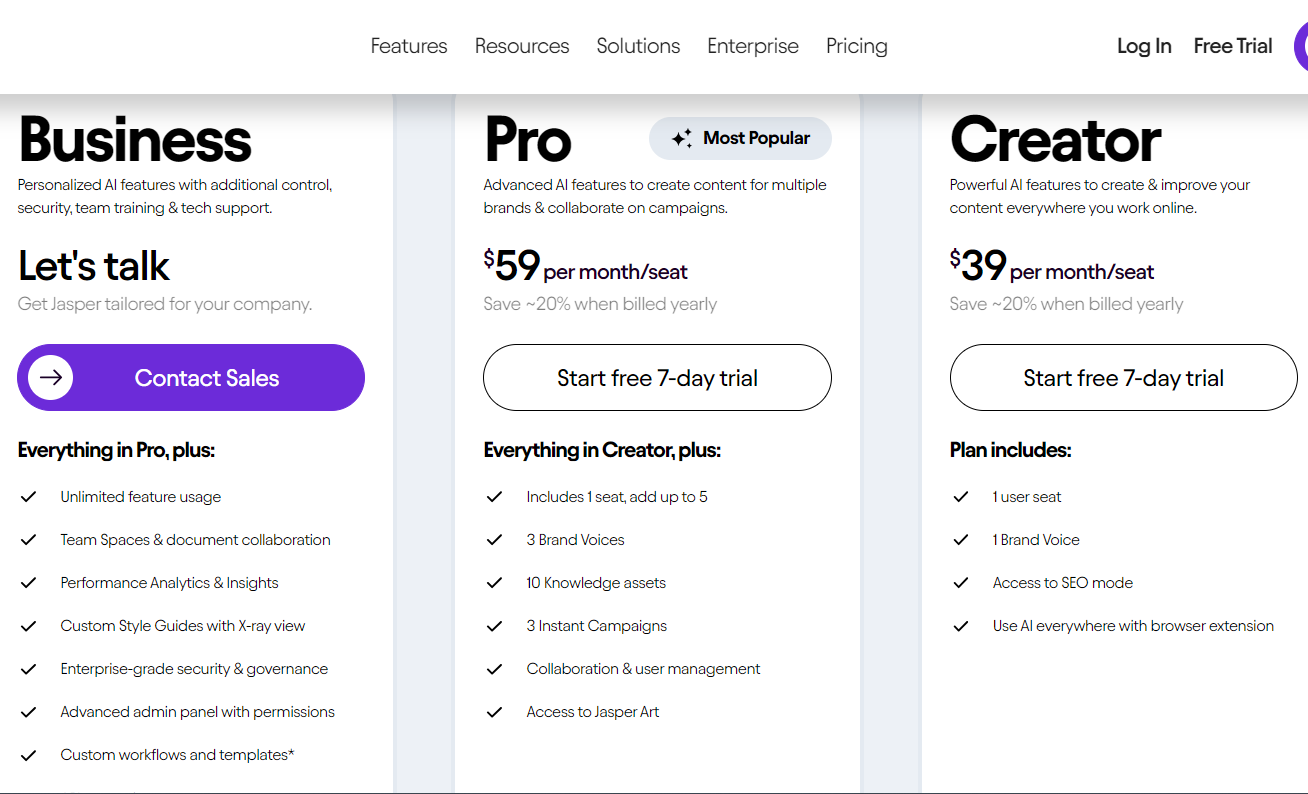Open the Pricing page link
The image size is (1308, 794).
click(x=857, y=46)
